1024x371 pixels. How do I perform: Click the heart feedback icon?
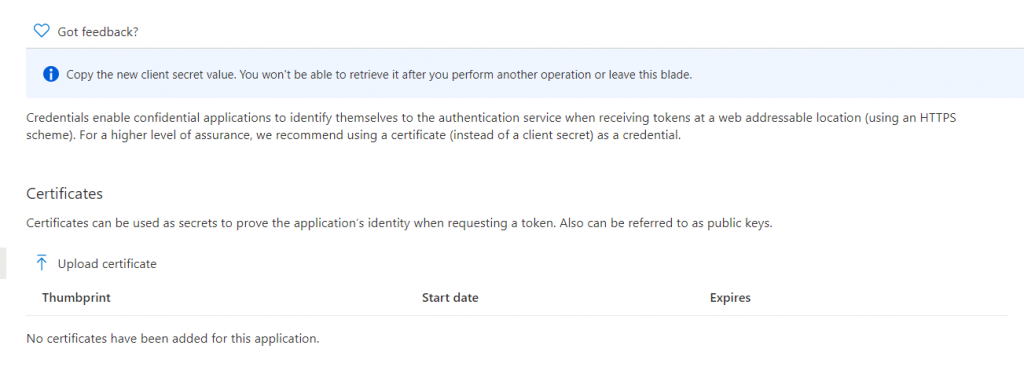coord(41,31)
